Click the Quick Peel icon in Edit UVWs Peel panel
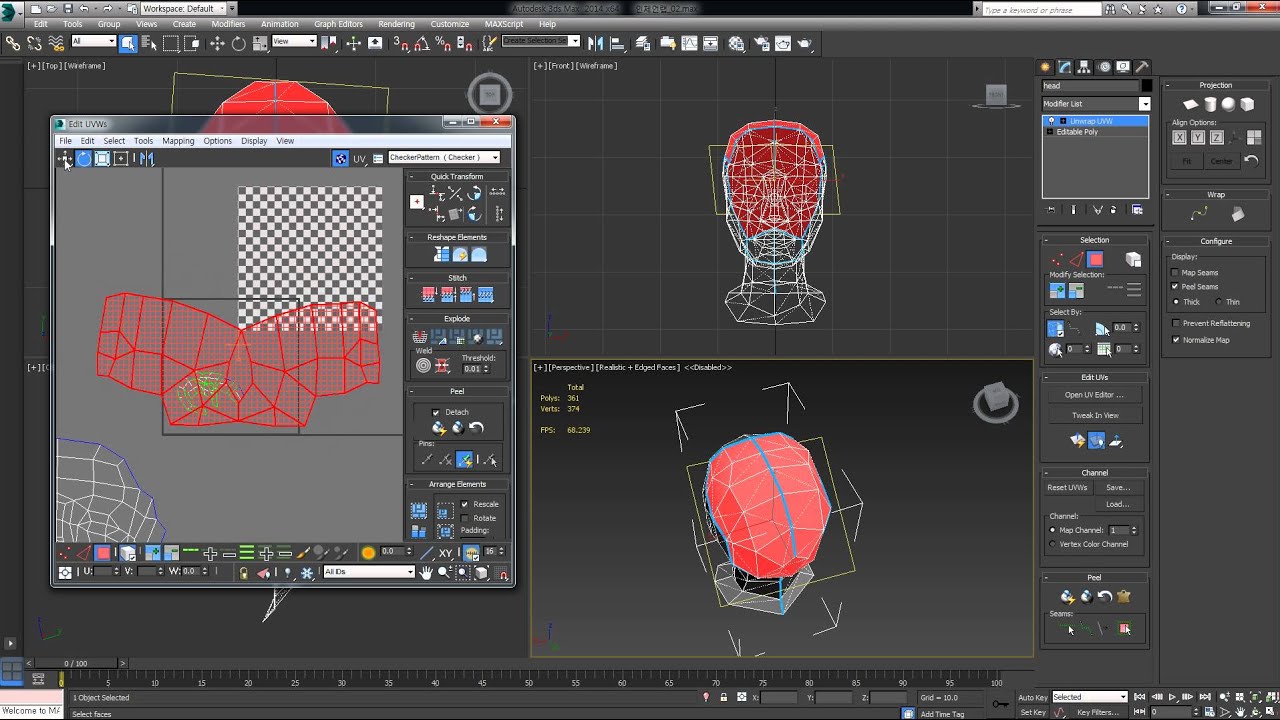1280x720 pixels. [x=439, y=428]
